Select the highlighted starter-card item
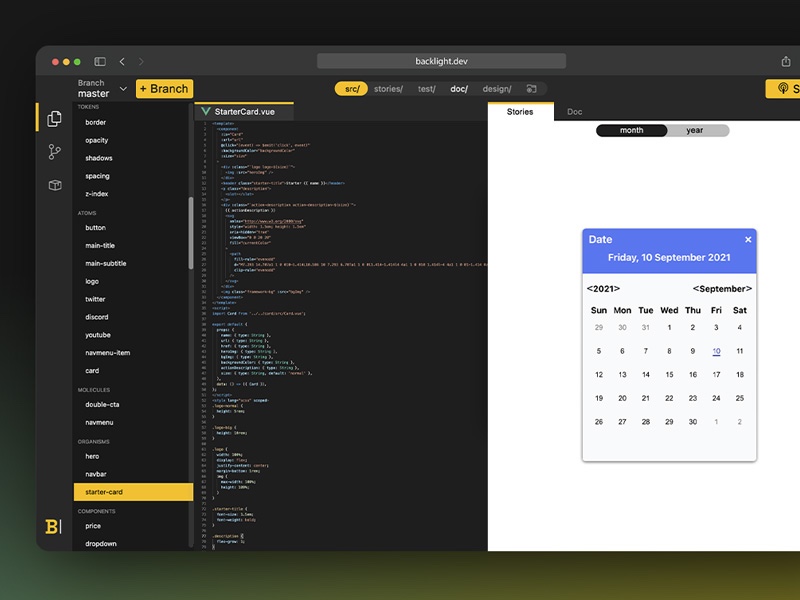Screen dimensions: 800x600 click(133, 492)
